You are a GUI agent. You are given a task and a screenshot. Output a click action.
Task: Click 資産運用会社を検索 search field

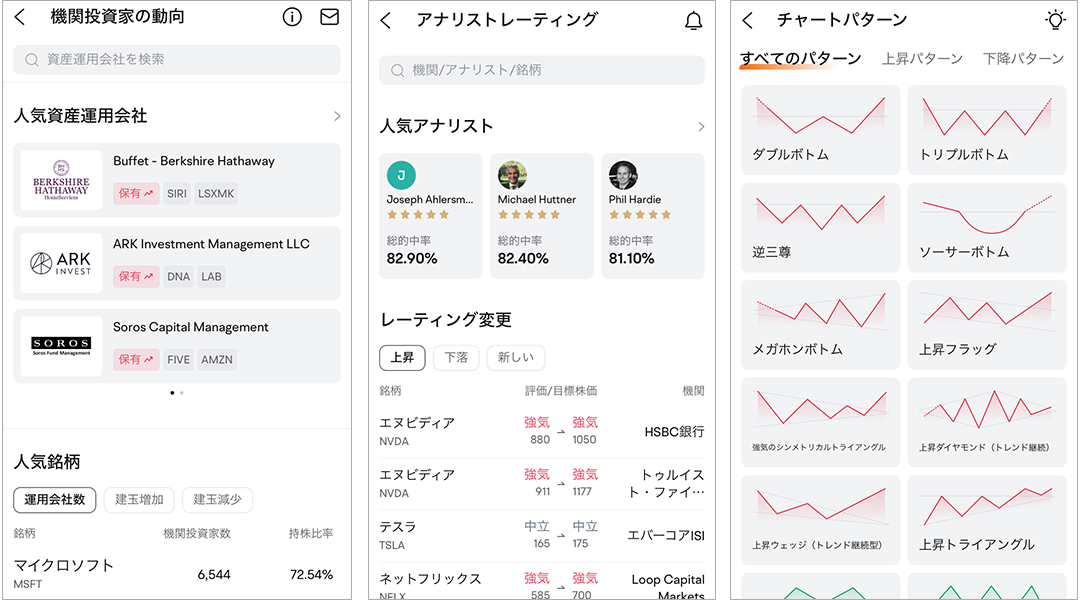[x=177, y=60]
